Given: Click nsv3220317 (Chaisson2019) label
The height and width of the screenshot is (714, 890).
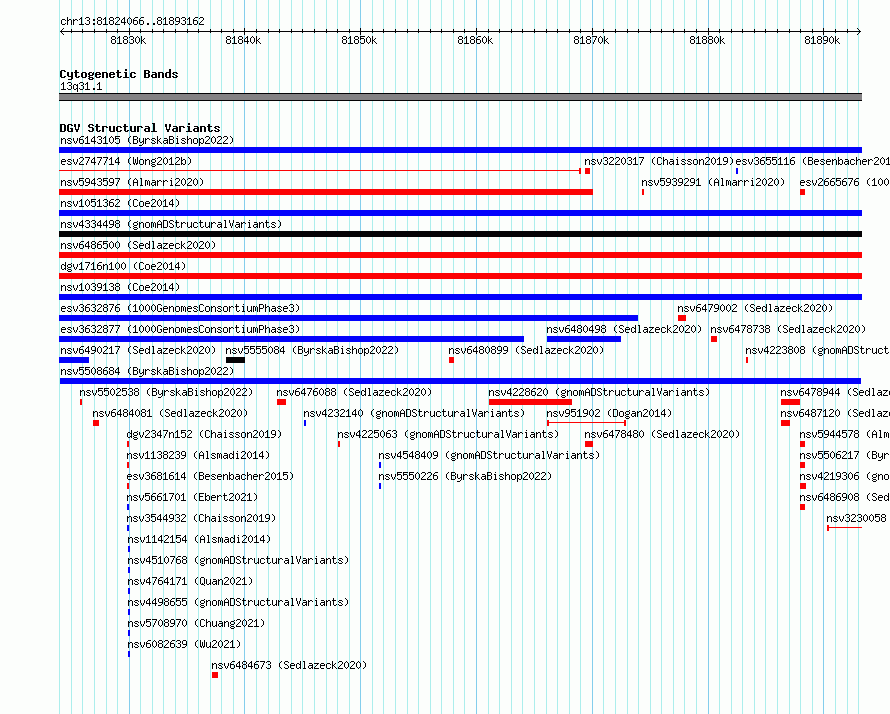Looking at the screenshot, I should coord(659,161).
